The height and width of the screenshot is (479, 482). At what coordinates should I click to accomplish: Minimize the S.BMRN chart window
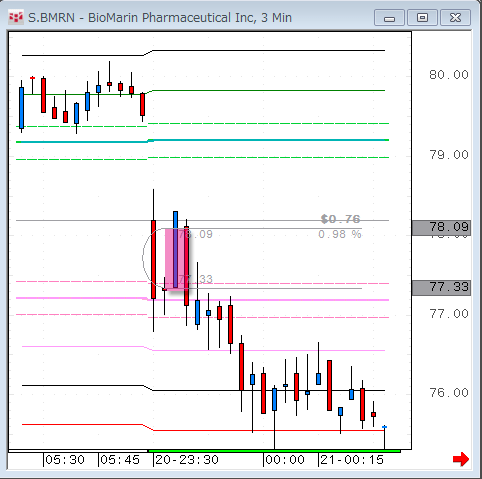(389, 18)
